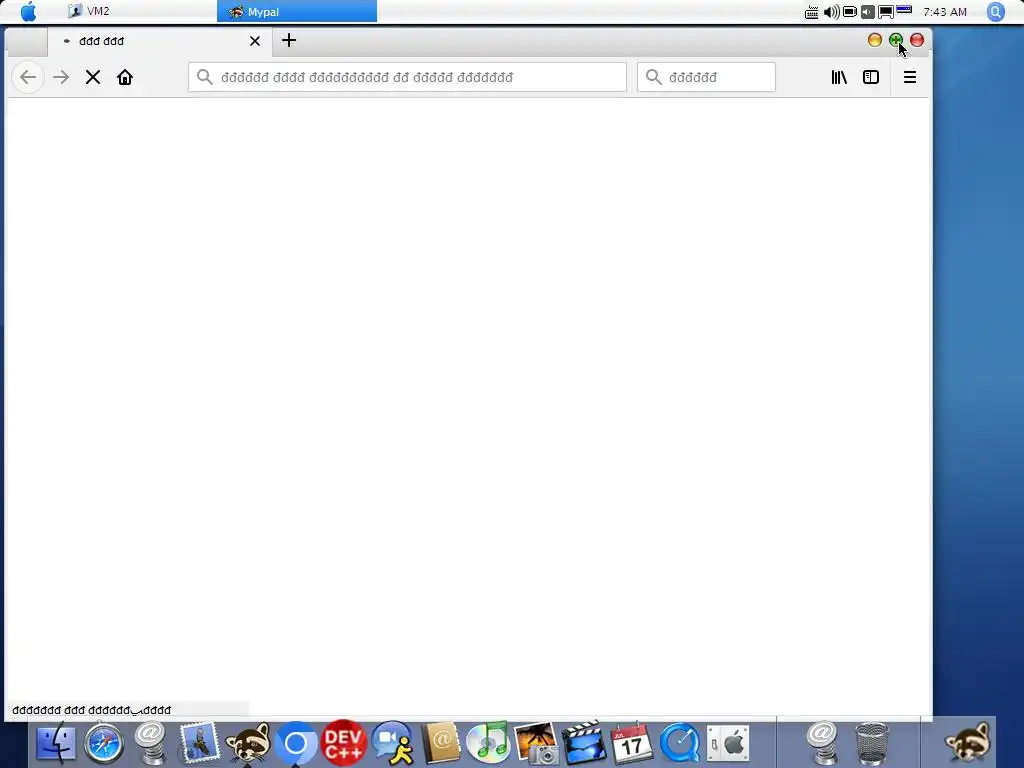Open the Apple logo menu
Image resolution: width=1024 pixels, height=768 pixels.
point(28,12)
